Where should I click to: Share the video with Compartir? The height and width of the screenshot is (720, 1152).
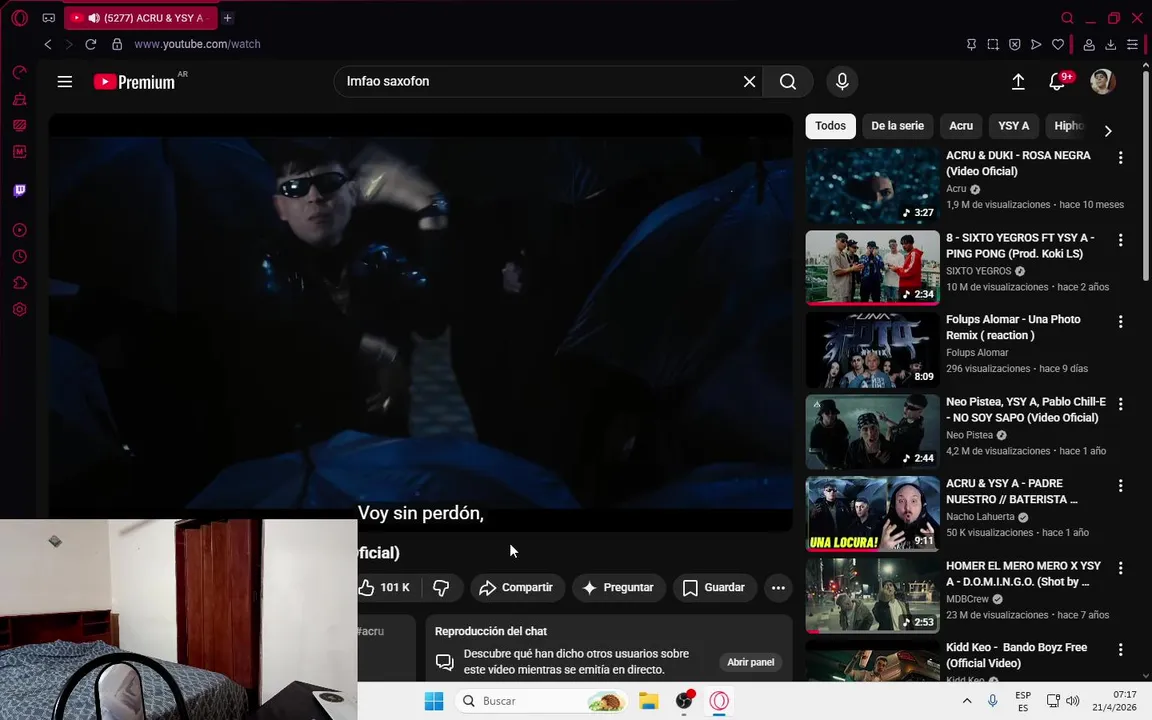[516, 588]
